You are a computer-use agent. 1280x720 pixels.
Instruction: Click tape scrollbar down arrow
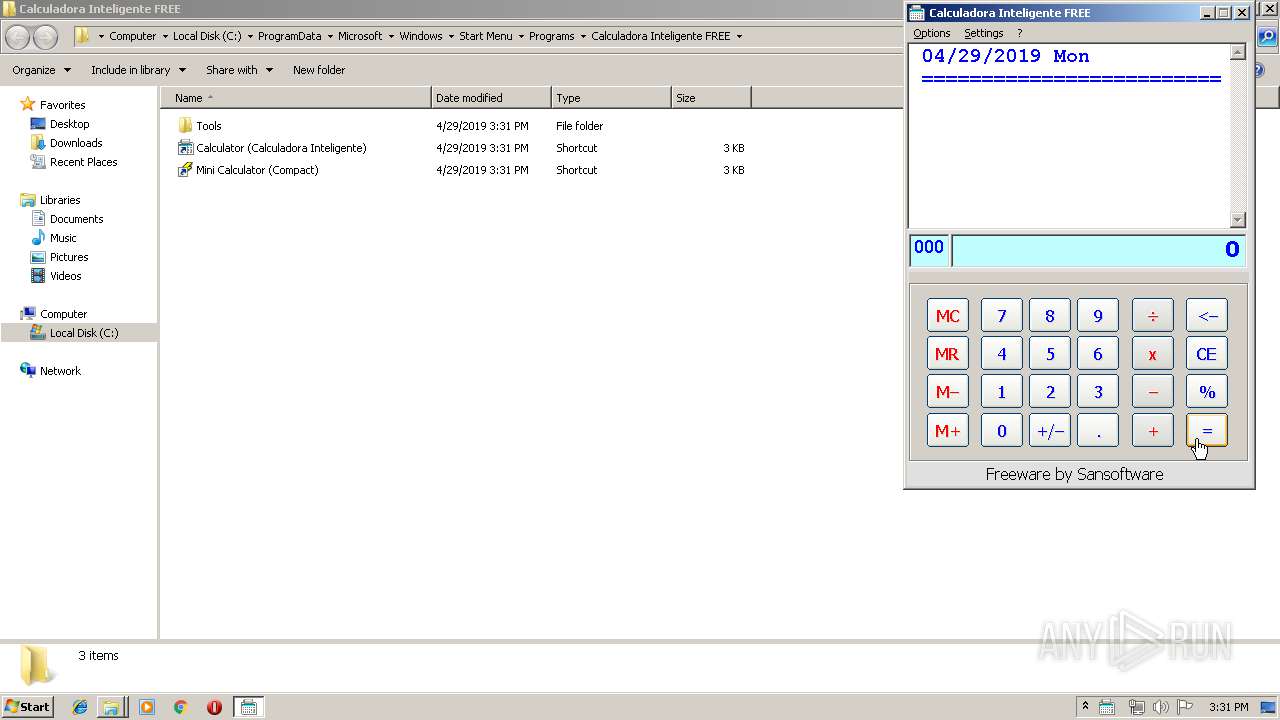click(x=1237, y=220)
